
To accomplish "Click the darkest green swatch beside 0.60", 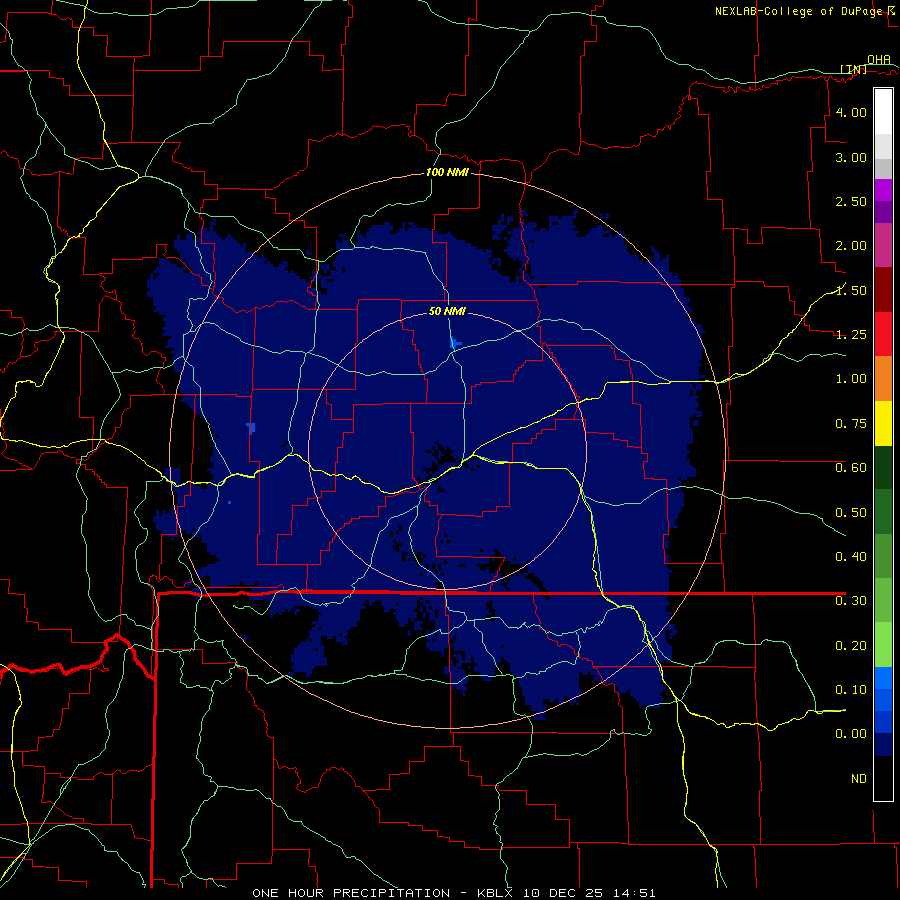I will (883, 467).
